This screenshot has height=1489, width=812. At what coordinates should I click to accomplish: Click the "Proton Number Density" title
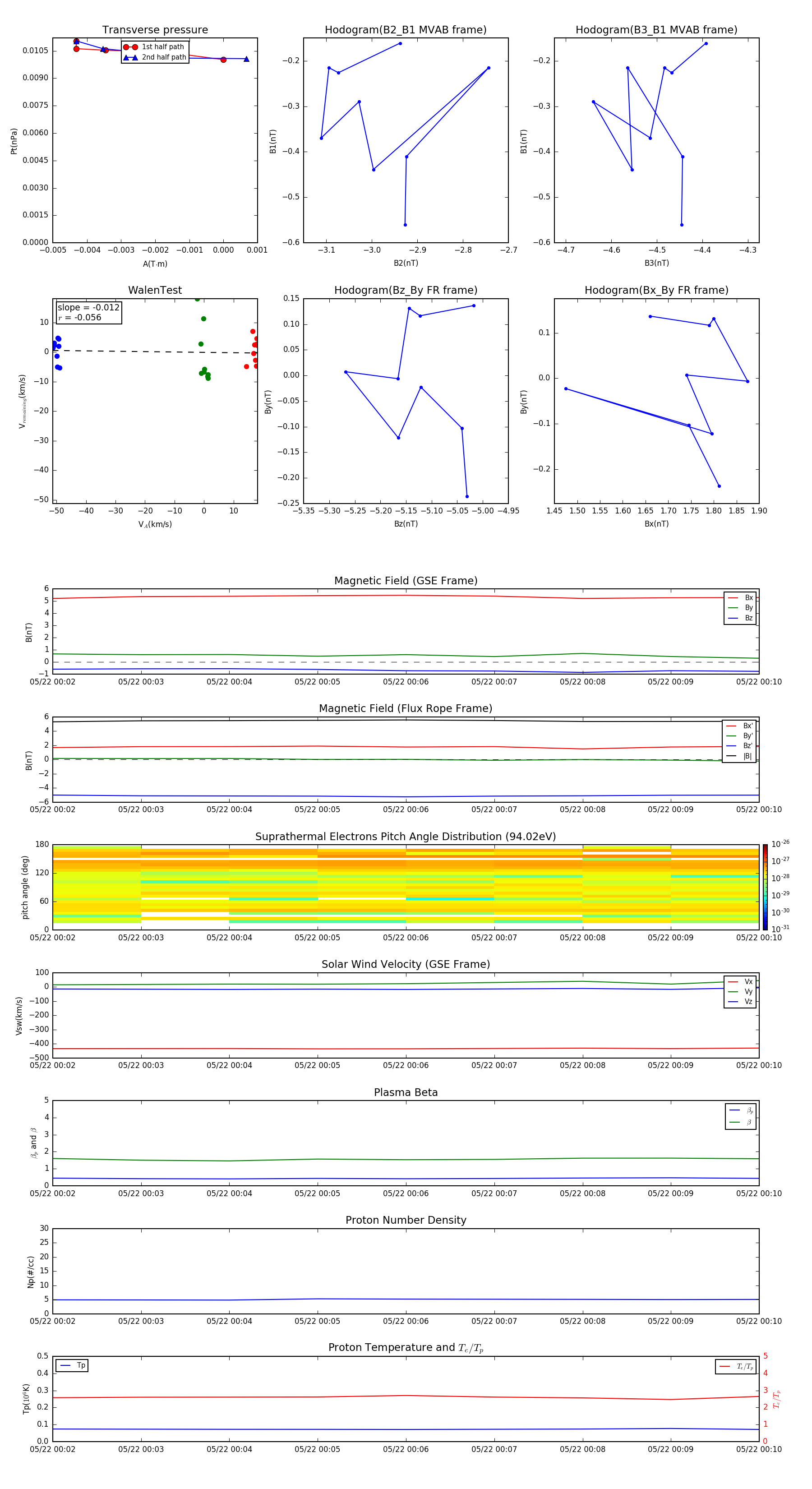pos(406,1220)
